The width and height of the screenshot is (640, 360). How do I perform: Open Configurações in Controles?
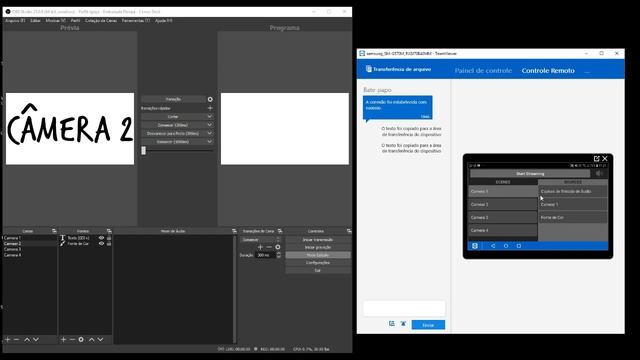point(318,263)
